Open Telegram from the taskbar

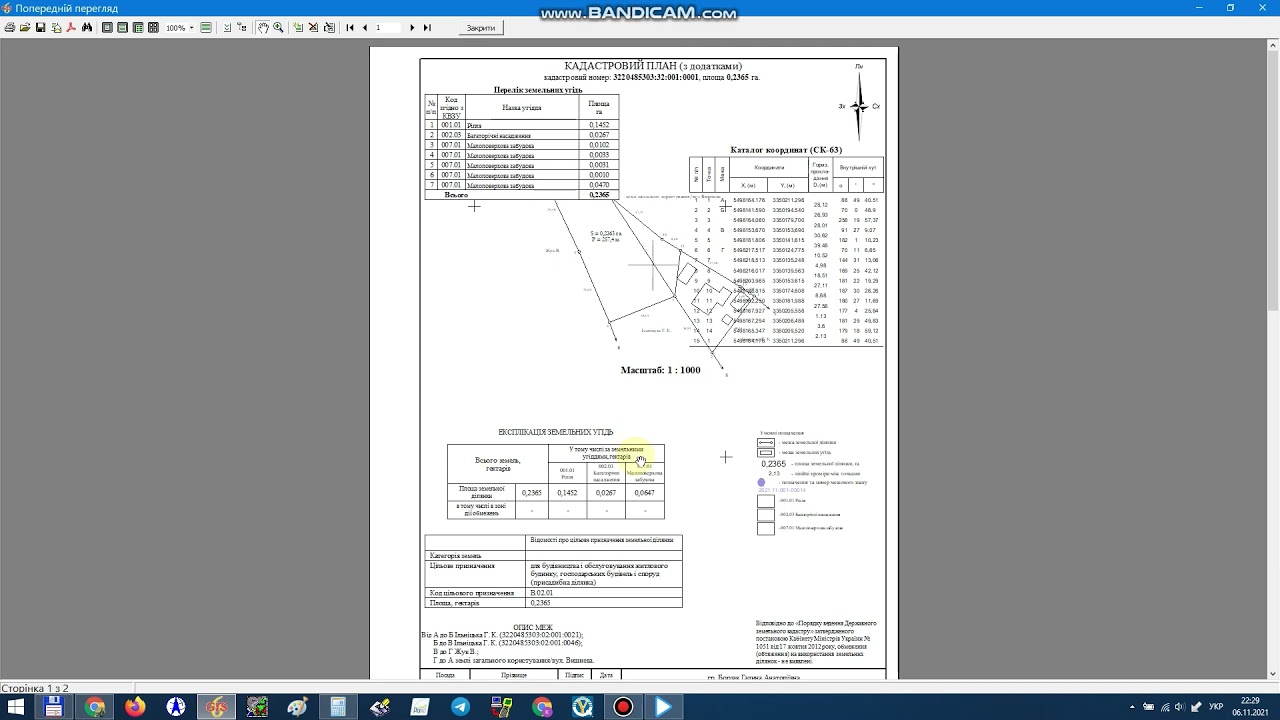click(460, 707)
